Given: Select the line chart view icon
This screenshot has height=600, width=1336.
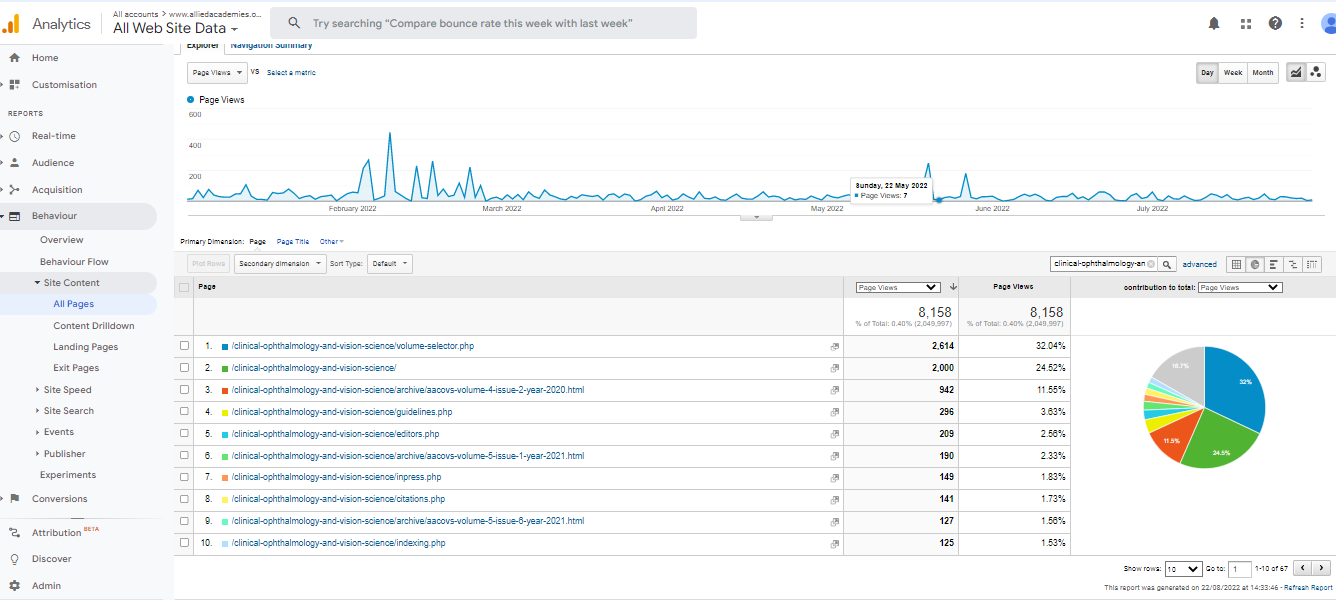Looking at the screenshot, I should (1297, 72).
